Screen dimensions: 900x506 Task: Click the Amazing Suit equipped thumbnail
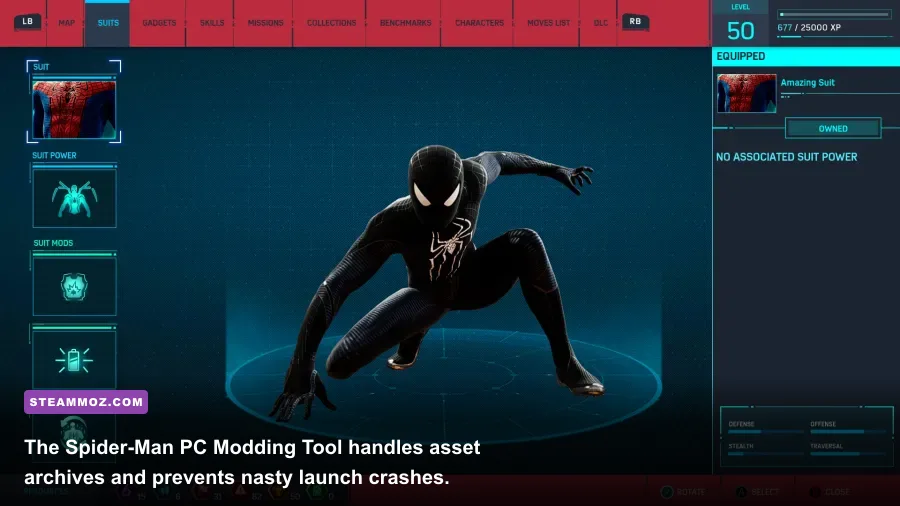click(746, 93)
